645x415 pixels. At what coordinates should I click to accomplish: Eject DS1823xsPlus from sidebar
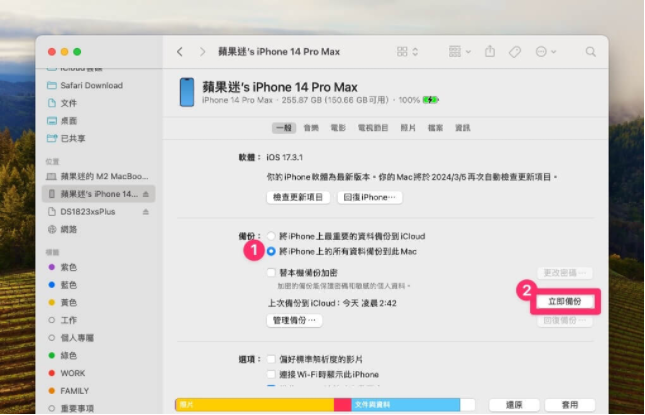pyautogui.click(x=146, y=212)
